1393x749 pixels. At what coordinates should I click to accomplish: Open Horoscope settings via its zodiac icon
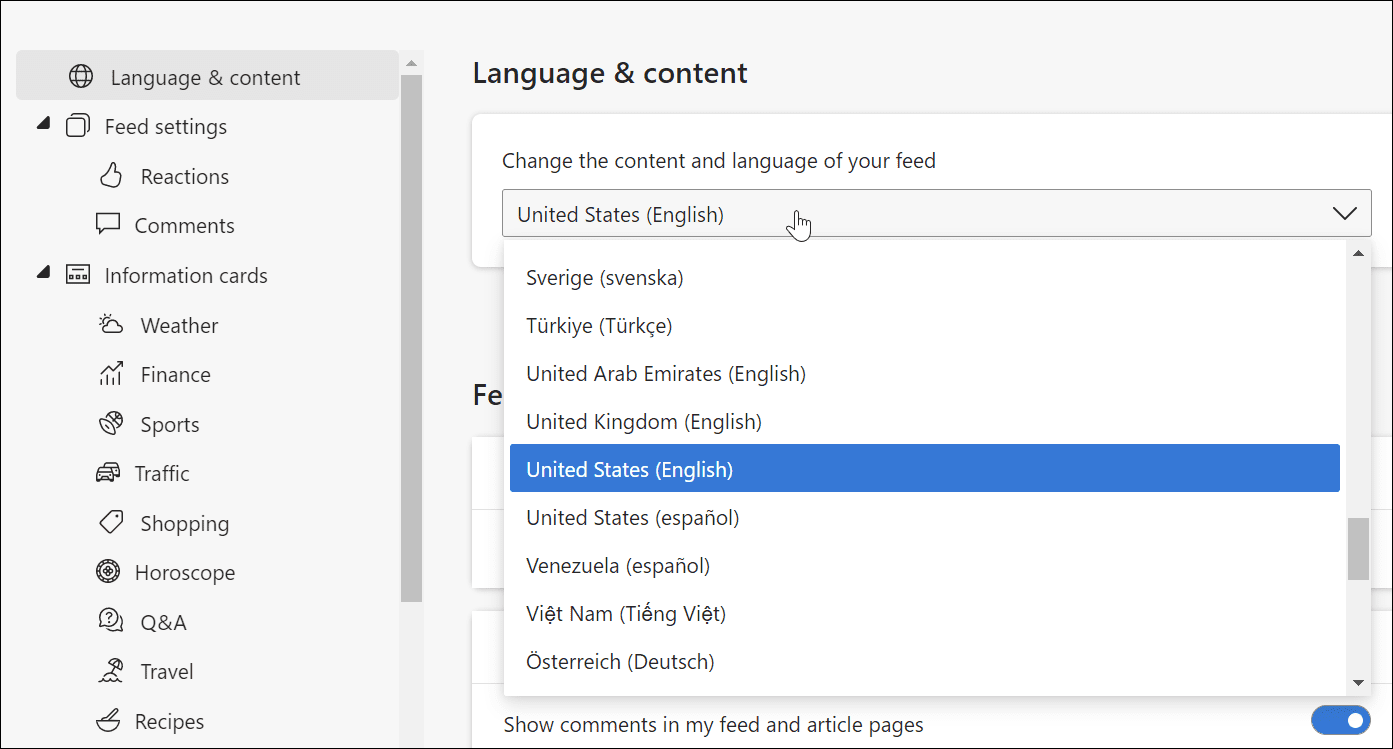pos(110,571)
